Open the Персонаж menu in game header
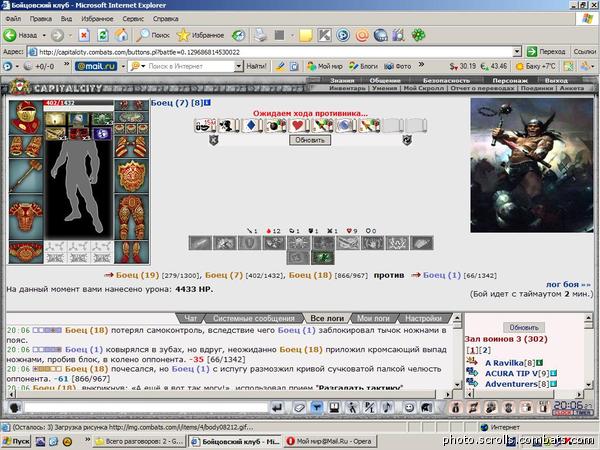The height and width of the screenshot is (450, 600). tap(510, 80)
